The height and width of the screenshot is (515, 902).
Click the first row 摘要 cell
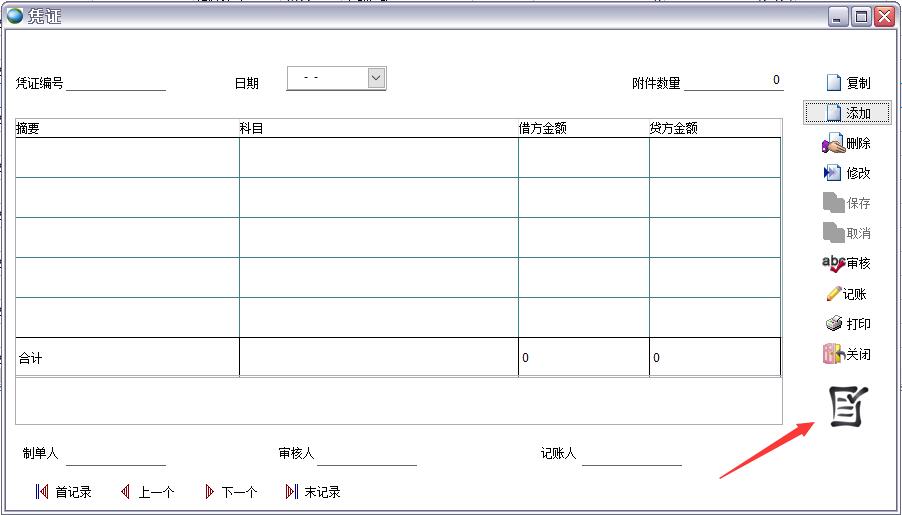pyautogui.click(x=127, y=158)
